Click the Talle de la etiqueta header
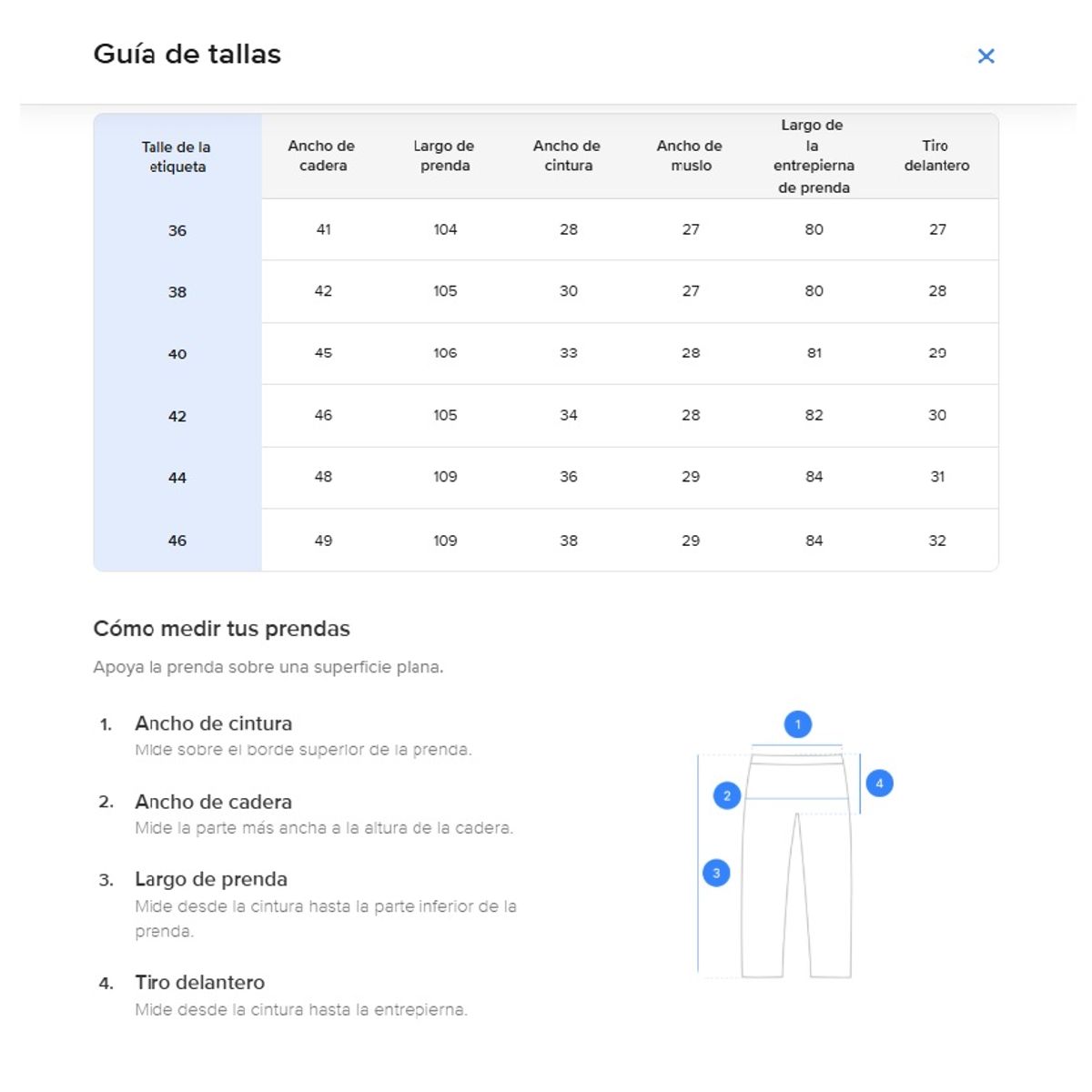The width and height of the screenshot is (1092, 1092). (177, 157)
